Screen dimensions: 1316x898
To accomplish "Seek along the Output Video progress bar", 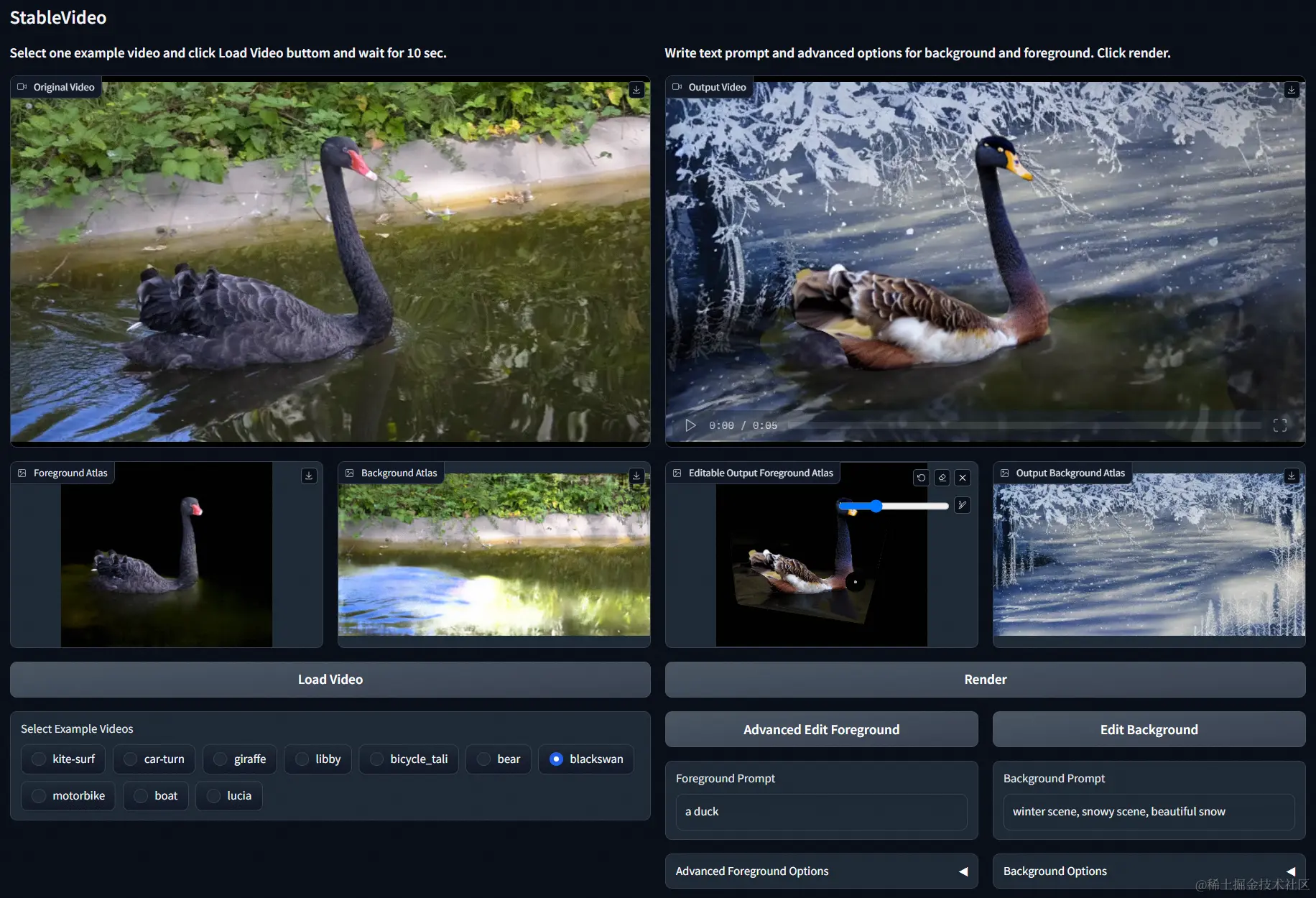I will coord(1024,425).
